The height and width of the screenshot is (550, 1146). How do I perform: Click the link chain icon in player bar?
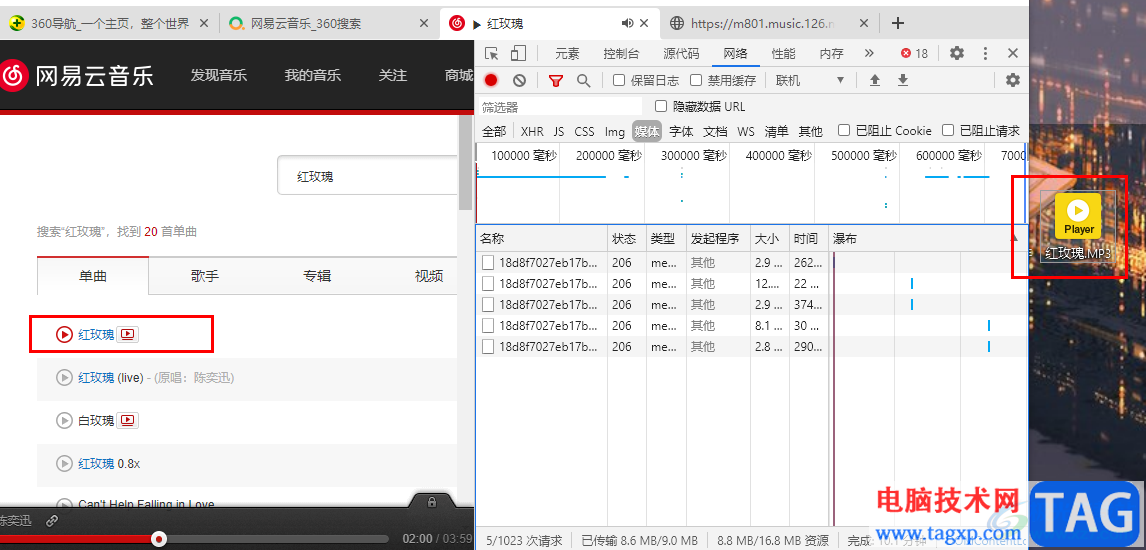[52, 521]
